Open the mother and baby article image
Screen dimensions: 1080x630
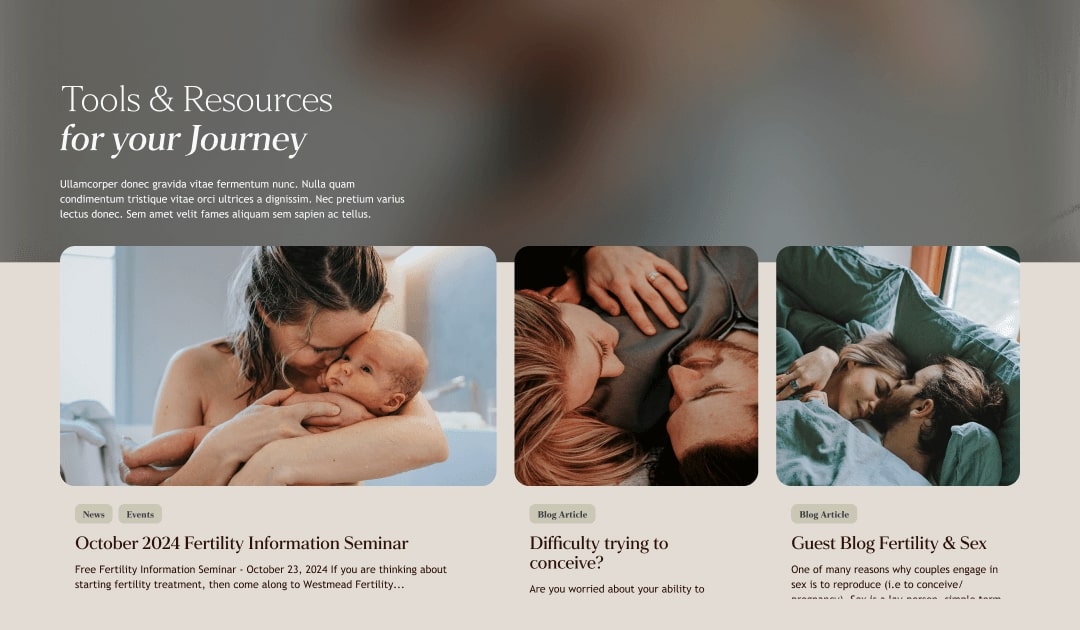pos(278,366)
